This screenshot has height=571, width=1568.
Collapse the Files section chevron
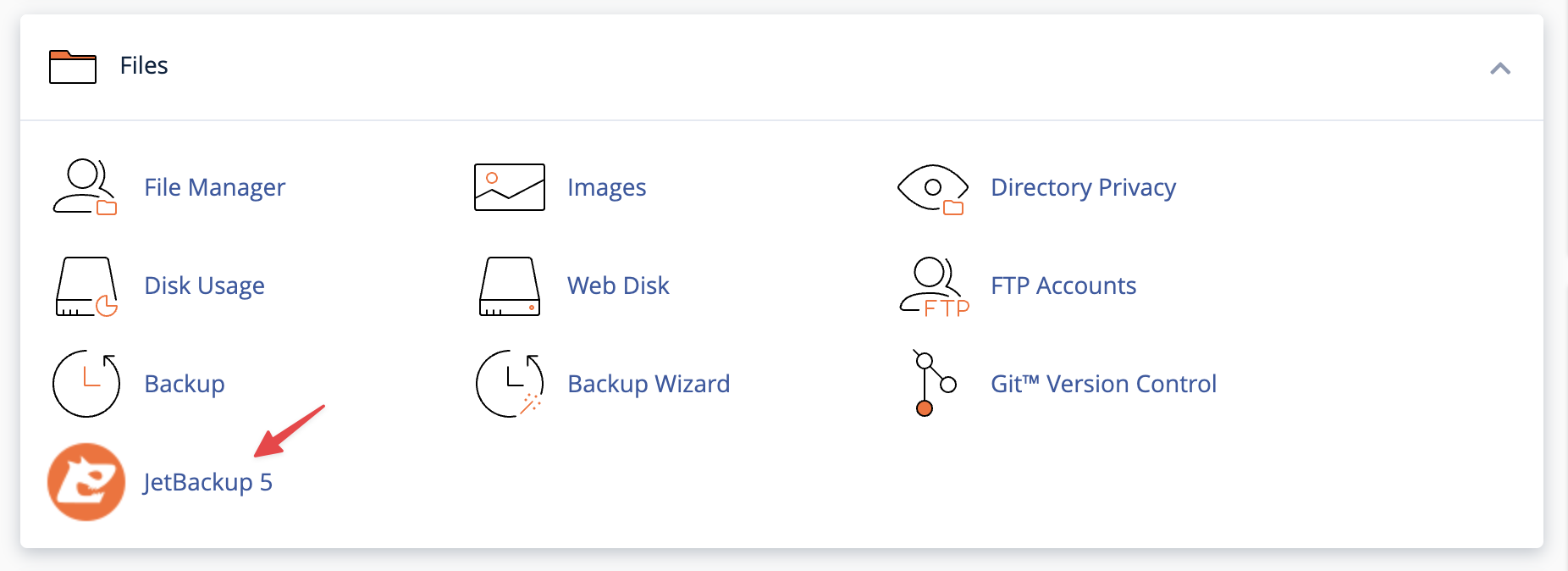1500,68
